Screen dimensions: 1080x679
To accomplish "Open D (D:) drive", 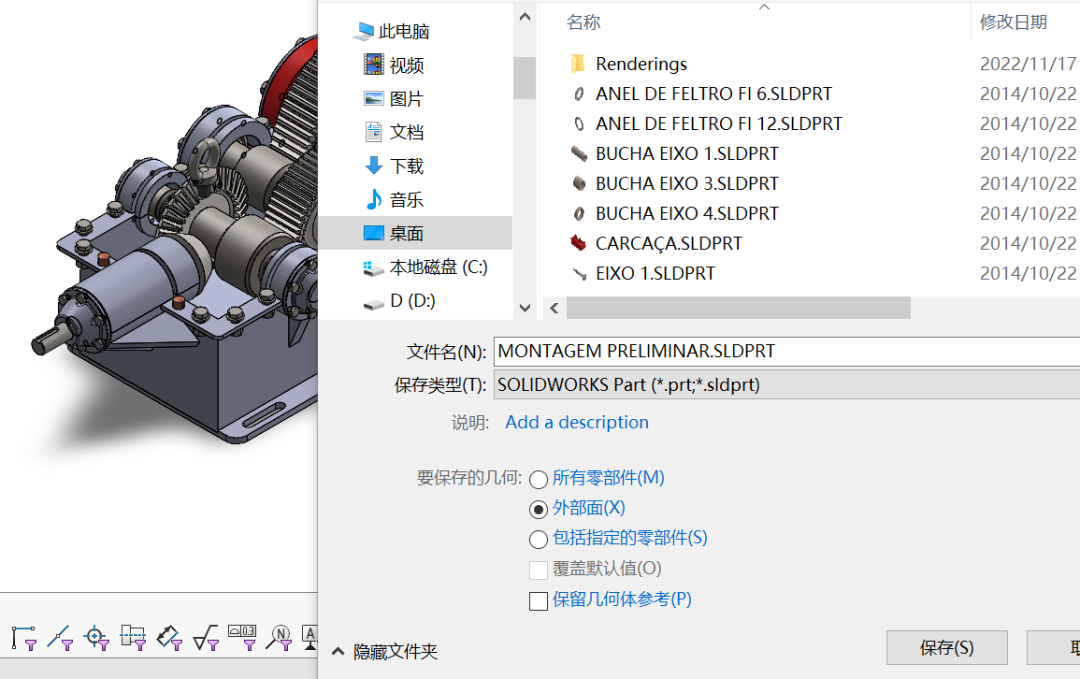I will pyautogui.click(x=399, y=300).
